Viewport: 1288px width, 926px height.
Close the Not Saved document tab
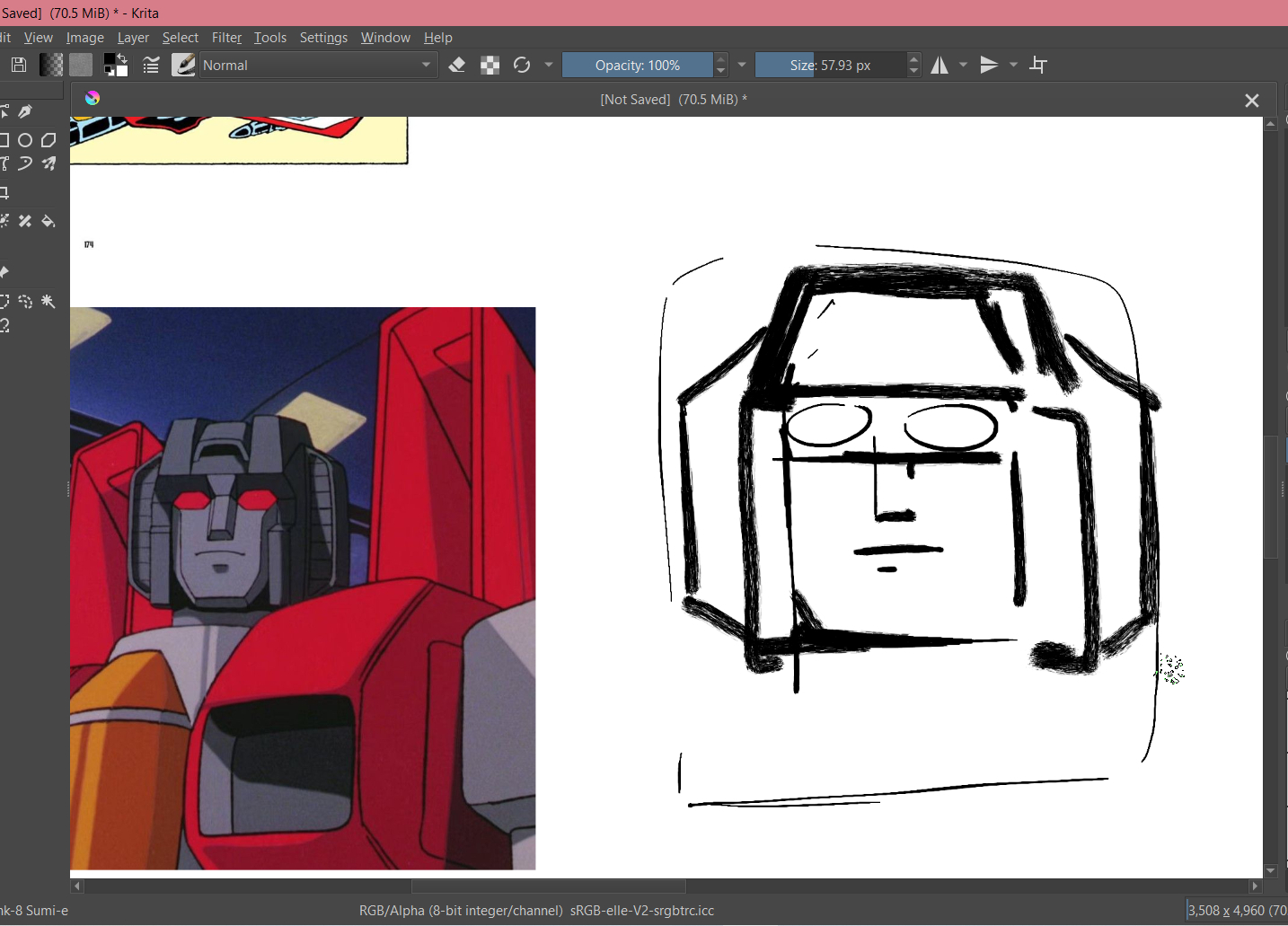click(1251, 101)
